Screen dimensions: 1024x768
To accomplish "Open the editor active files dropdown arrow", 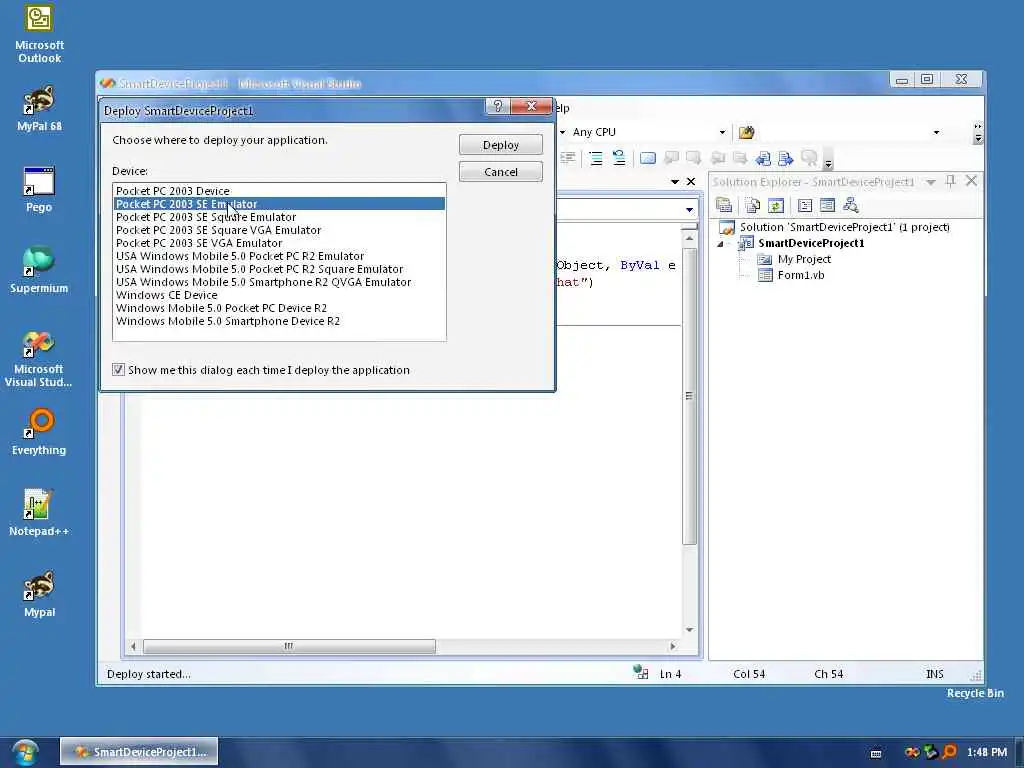I will [x=675, y=182].
